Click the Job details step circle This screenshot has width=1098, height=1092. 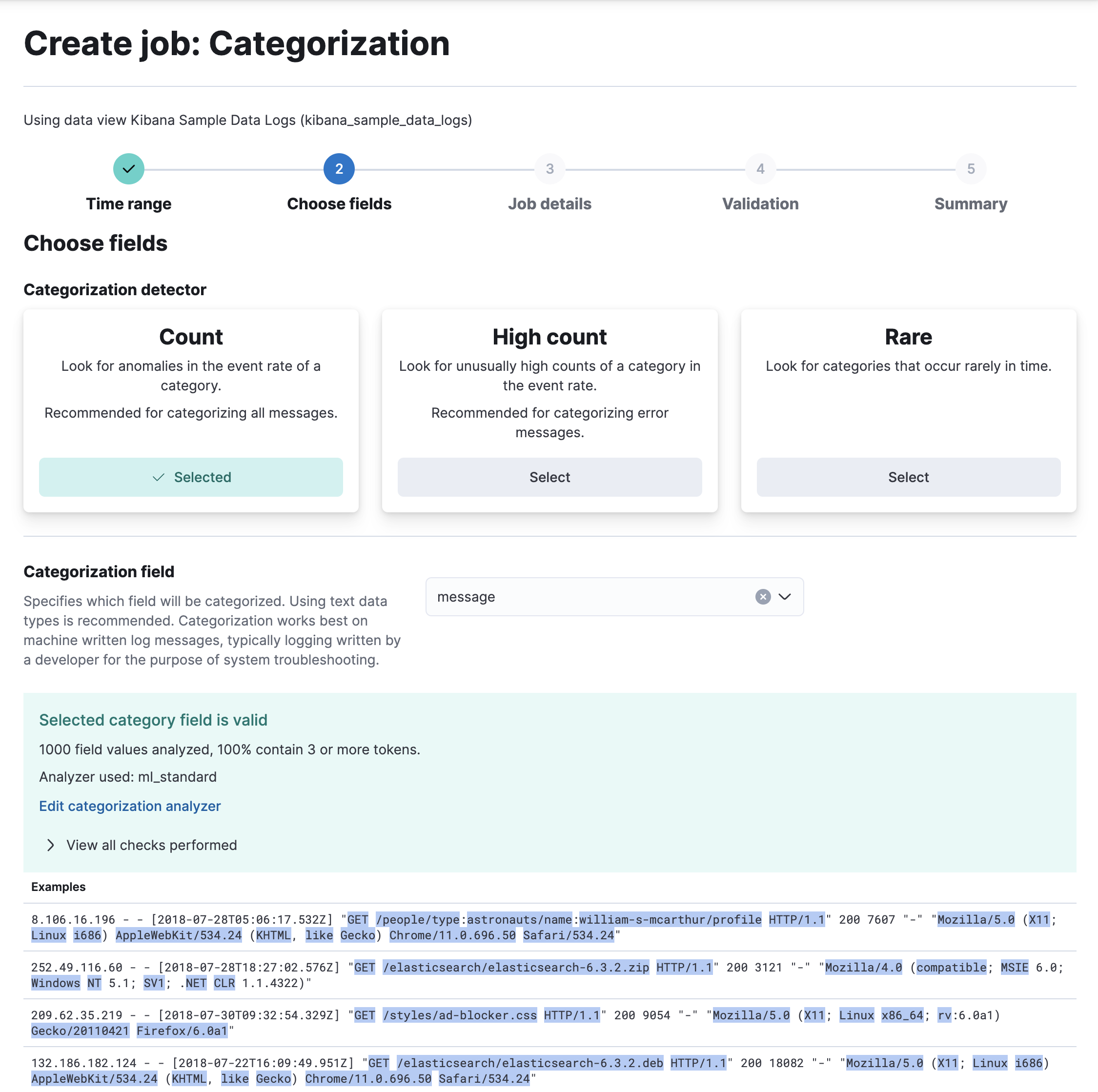549,168
